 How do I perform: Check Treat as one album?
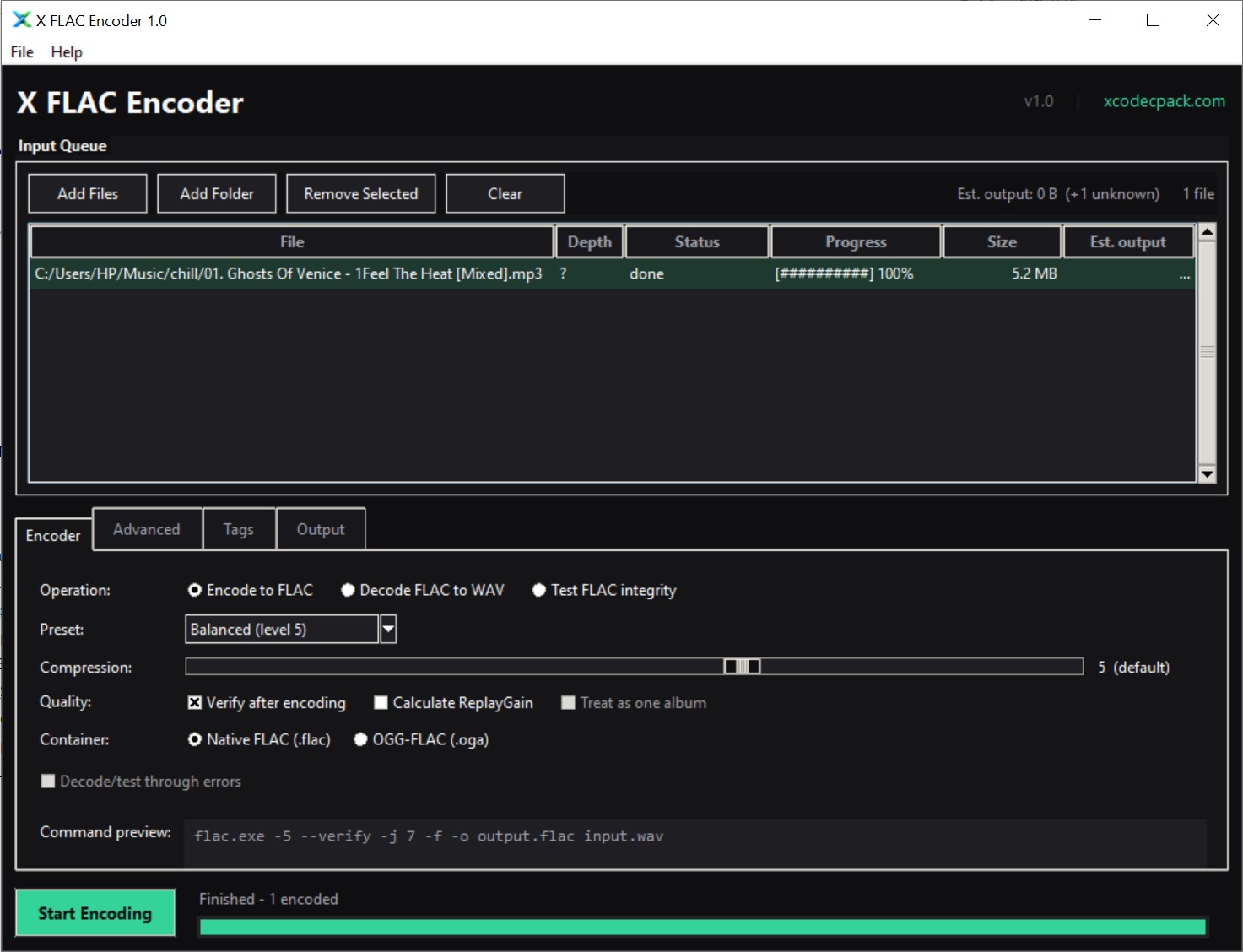pyautogui.click(x=567, y=702)
